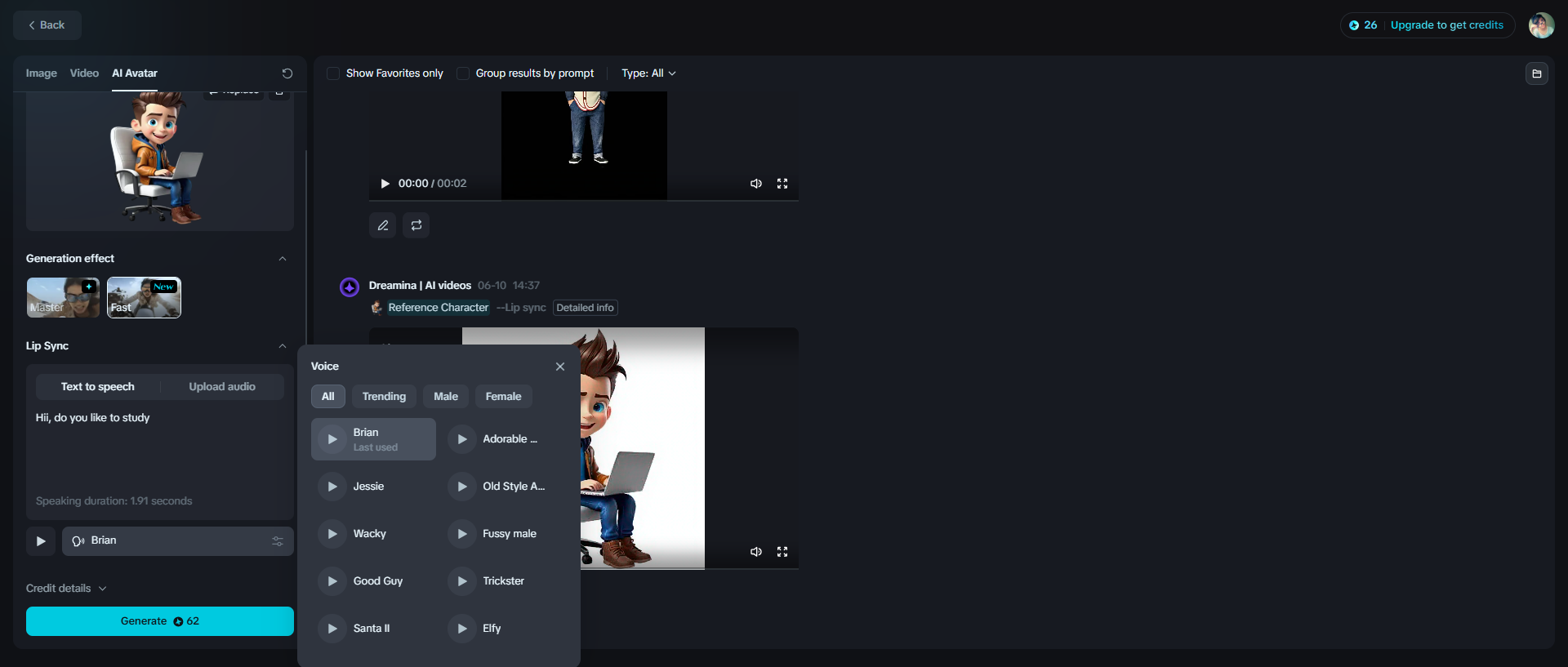Go back using the Back button
Image resolution: width=1568 pixels, height=667 pixels.
47,25
